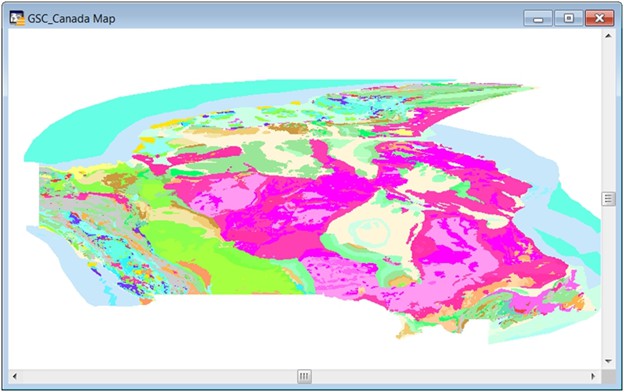Click the vertical scrollbar down arrow

tap(608, 361)
